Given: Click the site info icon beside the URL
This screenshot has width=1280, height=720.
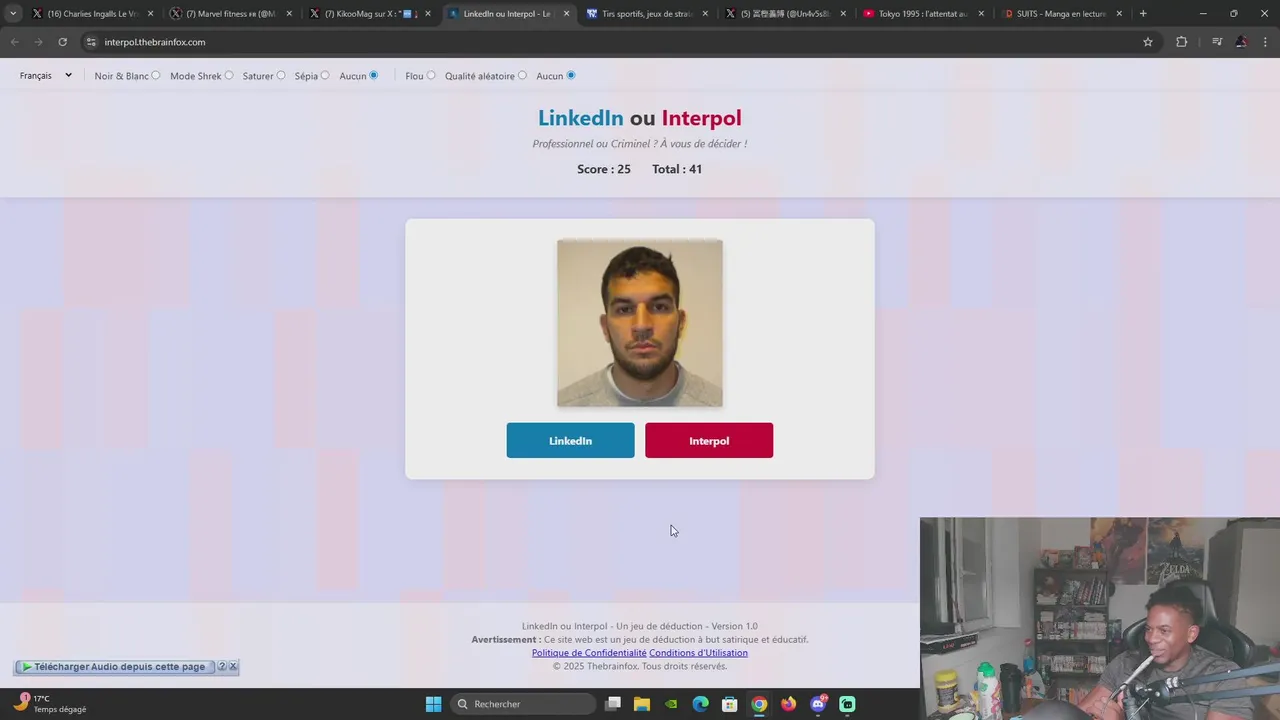Looking at the screenshot, I should tap(91, 42).
